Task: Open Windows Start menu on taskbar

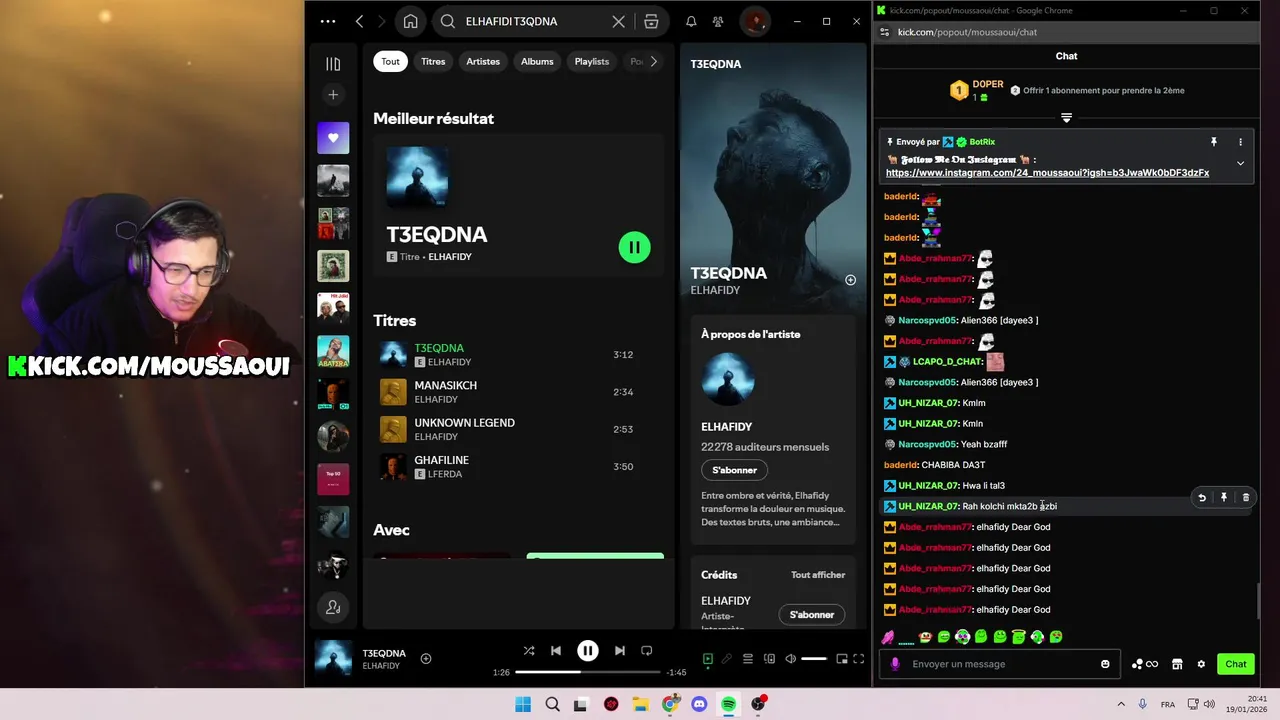Action: click(x=523, y=704)
